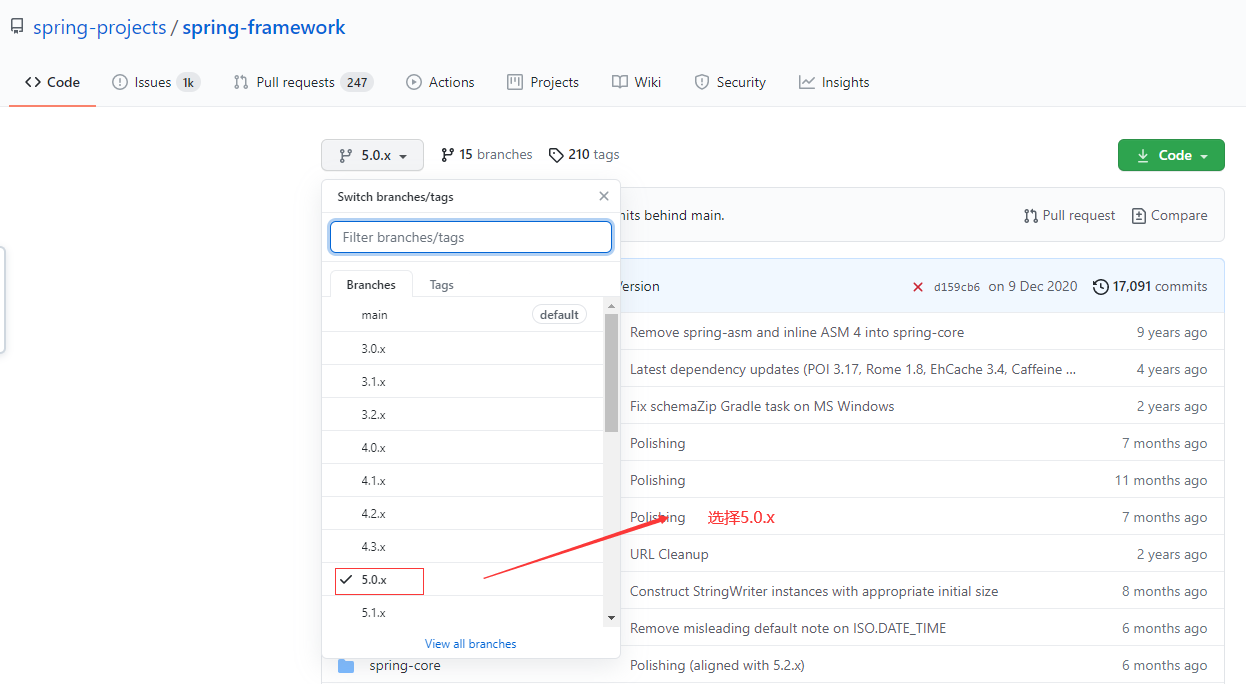View the 210 tags link

584,154
